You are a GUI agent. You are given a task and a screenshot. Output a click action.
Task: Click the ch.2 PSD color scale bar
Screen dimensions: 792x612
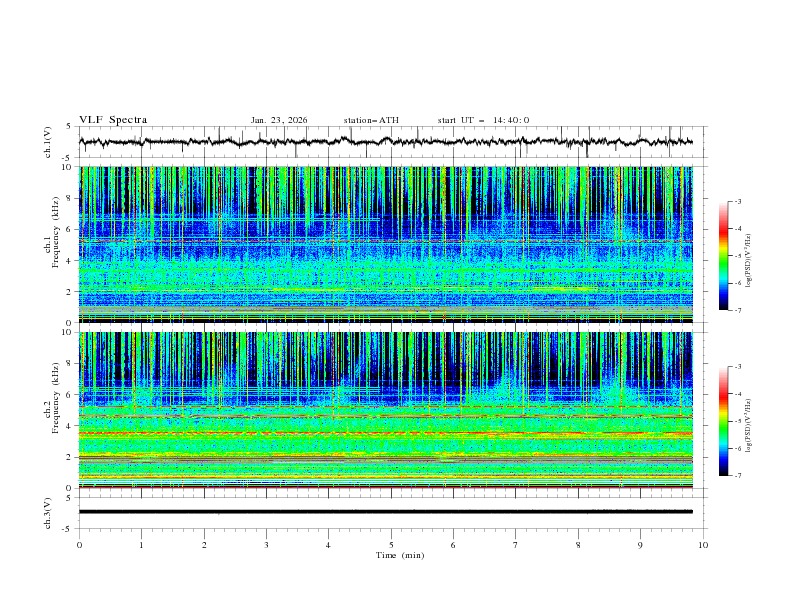[723, 421]
